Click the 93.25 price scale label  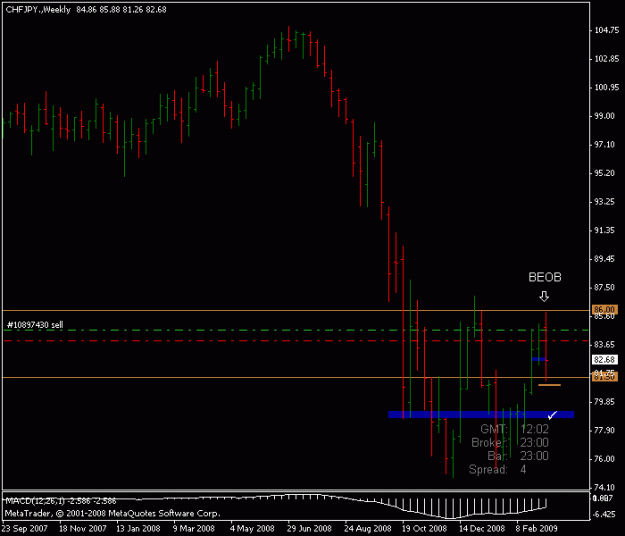pyautogui.click(x=604, y=202)
